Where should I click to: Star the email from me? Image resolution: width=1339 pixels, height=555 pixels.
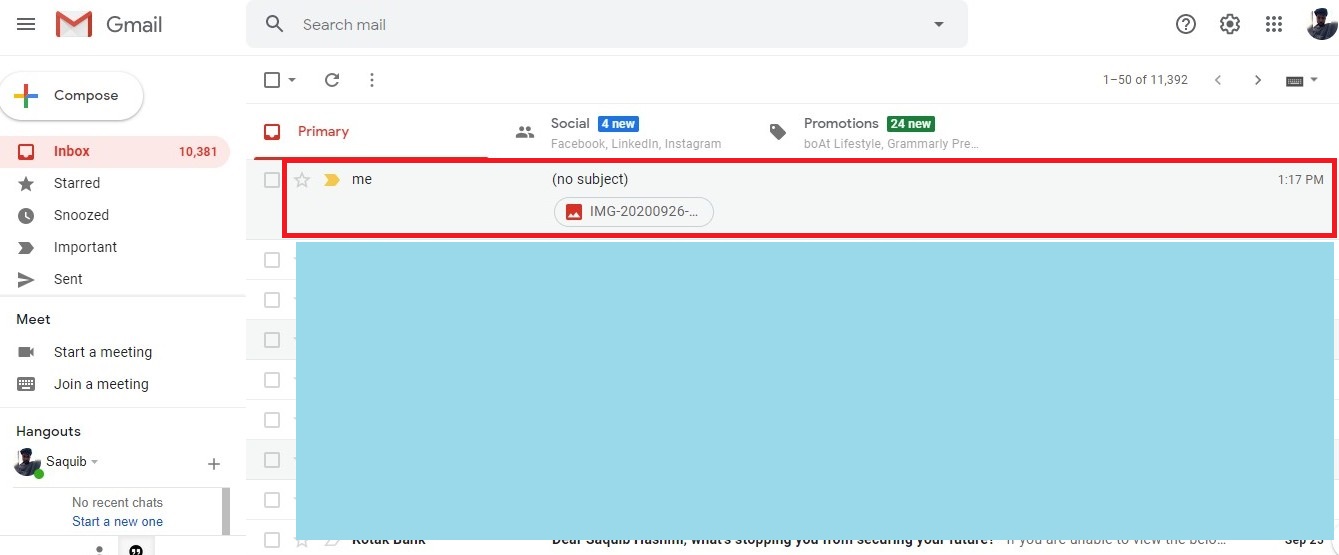302,180
